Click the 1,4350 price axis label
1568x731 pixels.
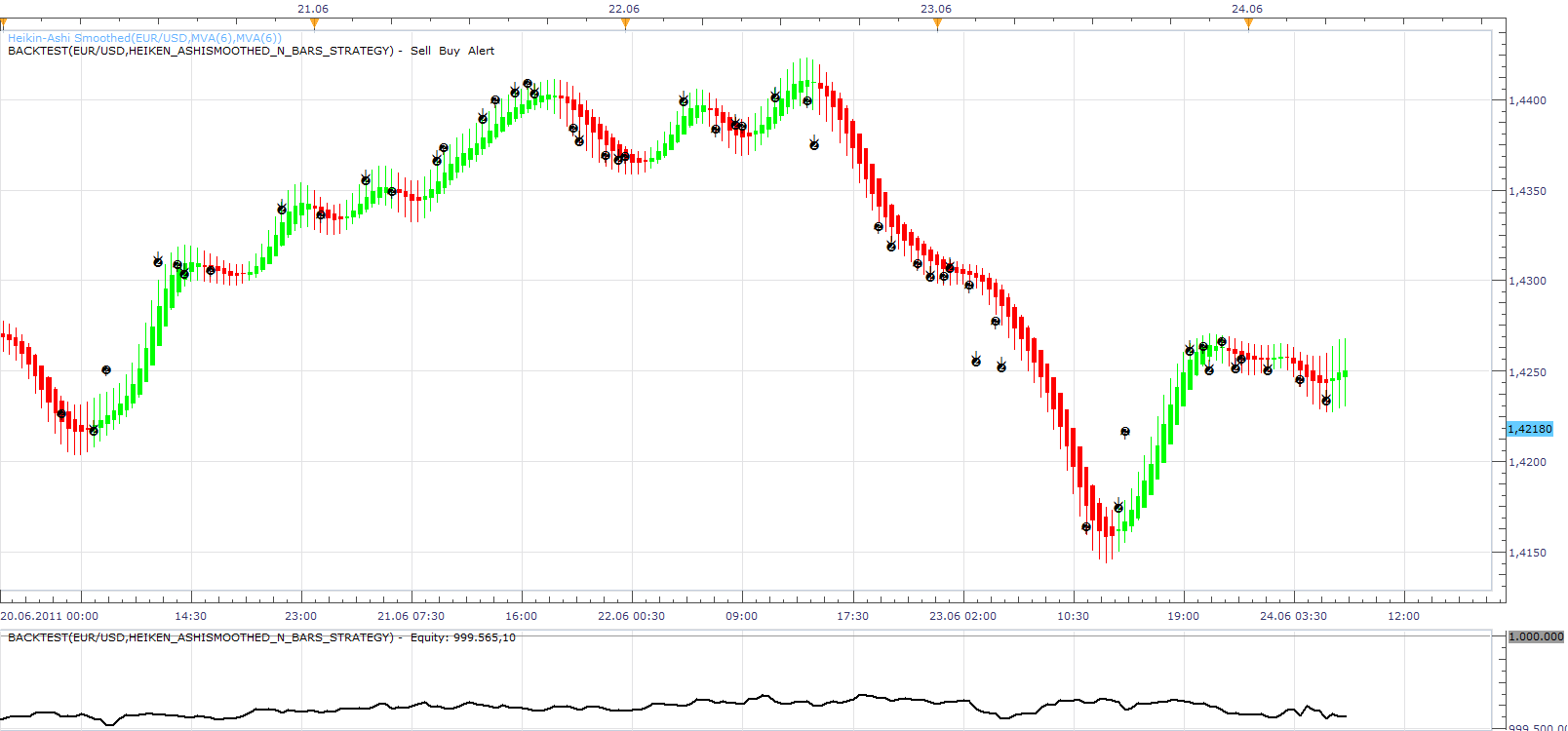pyautogui.click(x=1527, y=191)
